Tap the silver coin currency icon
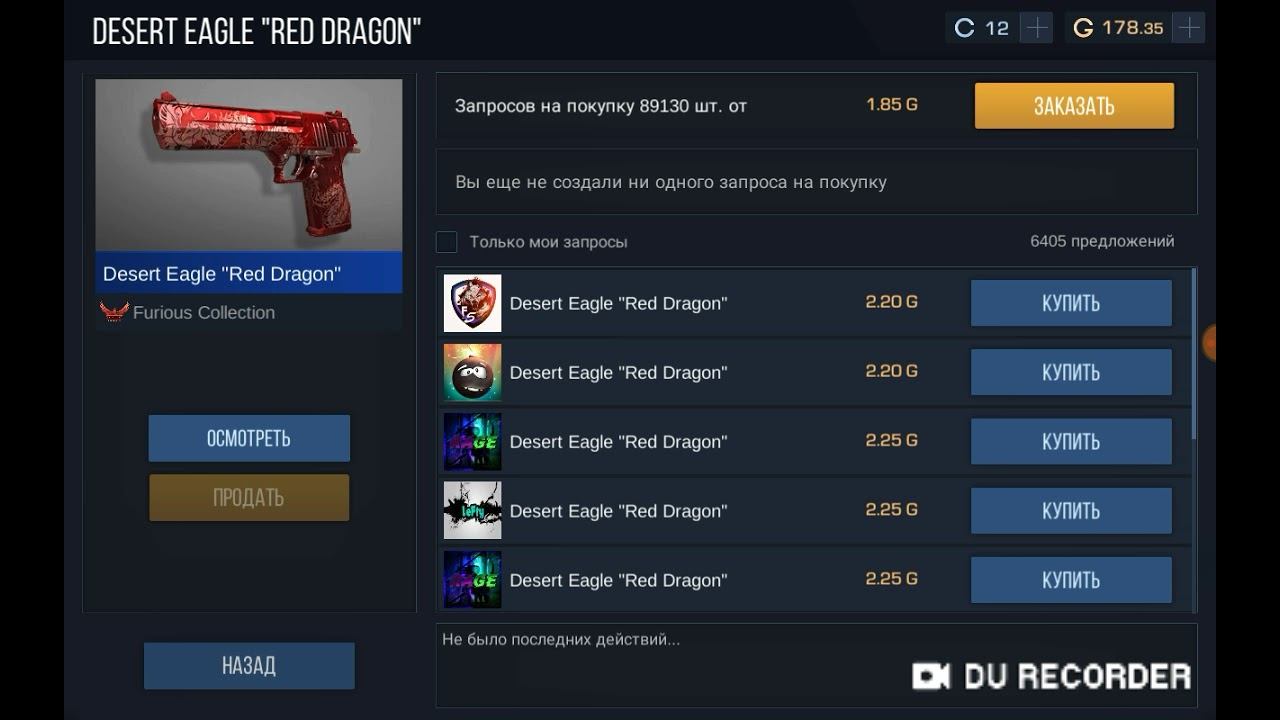Screen dimensions: 1280x720 [x=964, y=28]
